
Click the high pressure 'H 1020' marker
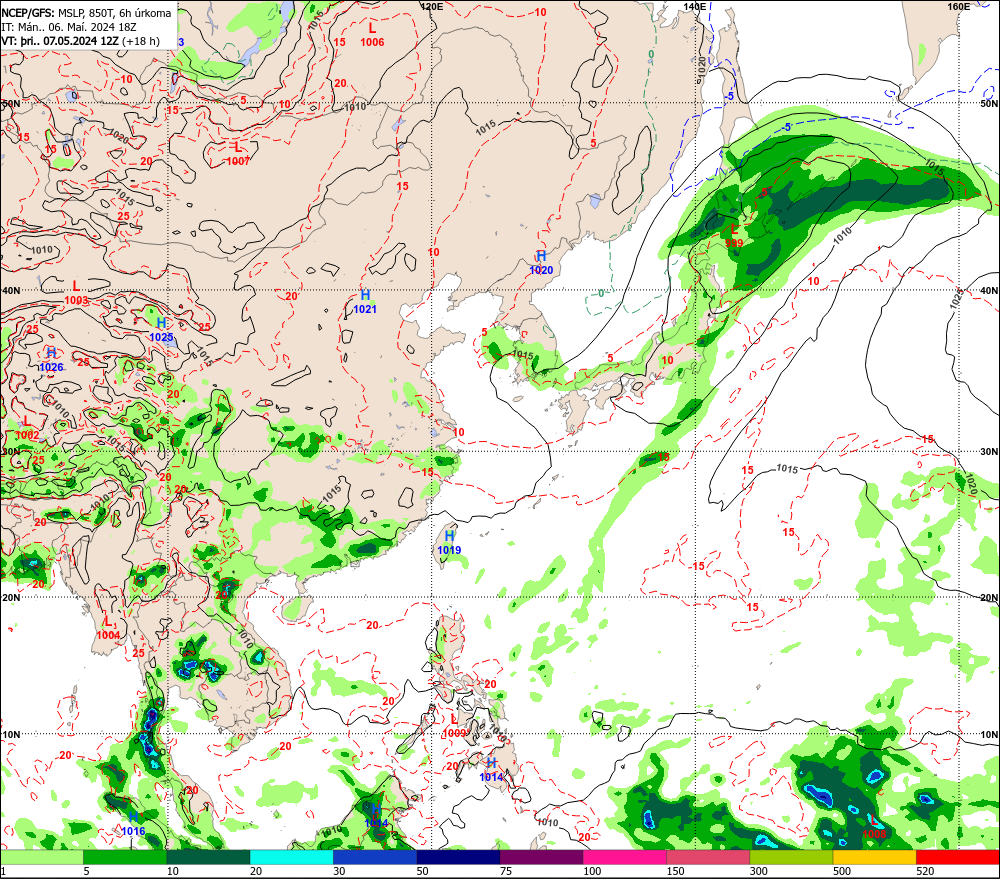pos(541,263)
